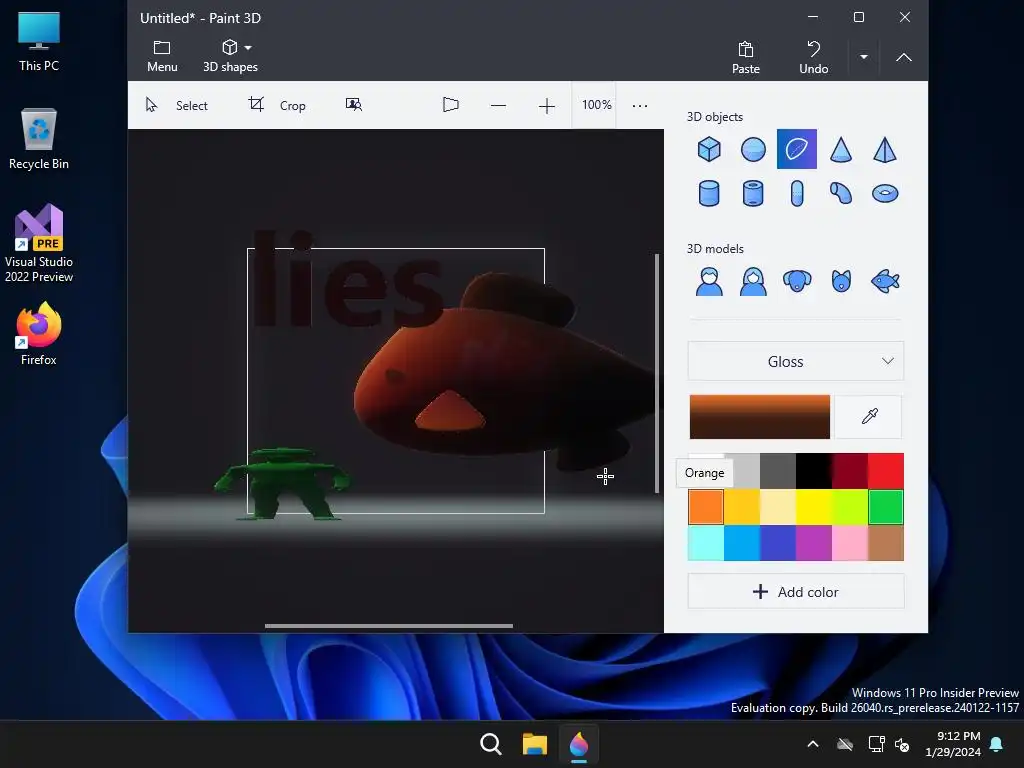Pick the red color swatch
Image resolution: width=1024 pixels, height=768 pixels.
coord(886,471)
